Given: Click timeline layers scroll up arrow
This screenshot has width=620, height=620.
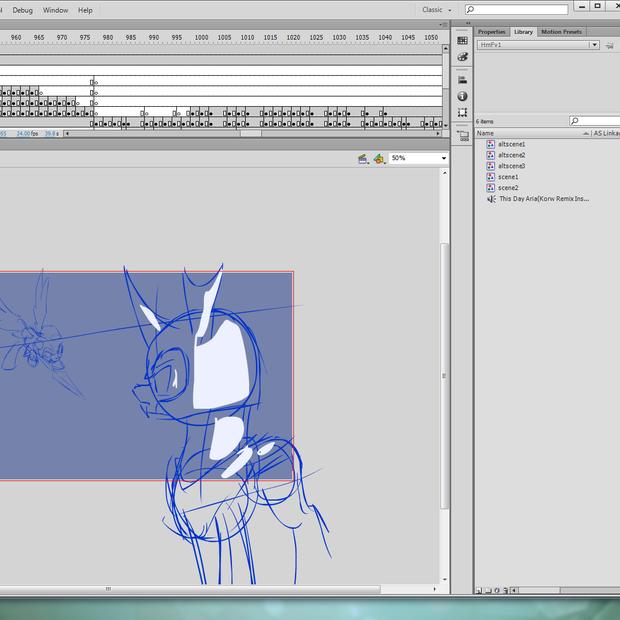Looking at the screenshot, I should (x=445, y=49).
